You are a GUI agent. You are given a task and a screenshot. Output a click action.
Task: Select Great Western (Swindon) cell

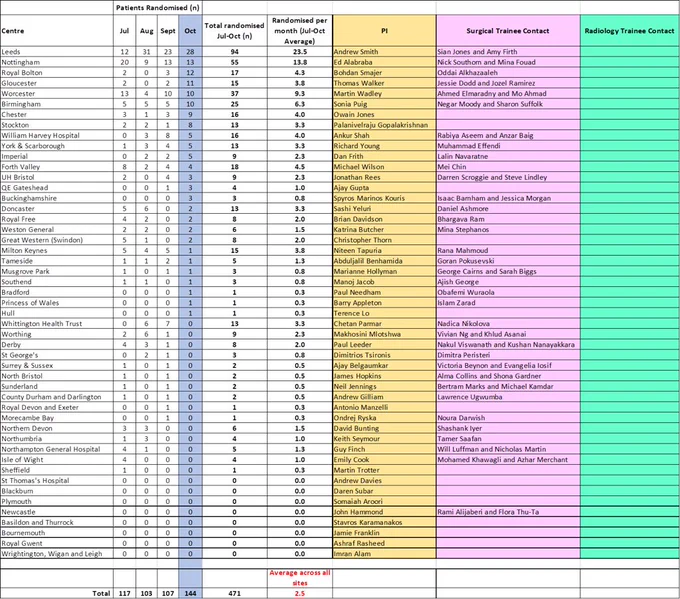[x=57, y=240]
